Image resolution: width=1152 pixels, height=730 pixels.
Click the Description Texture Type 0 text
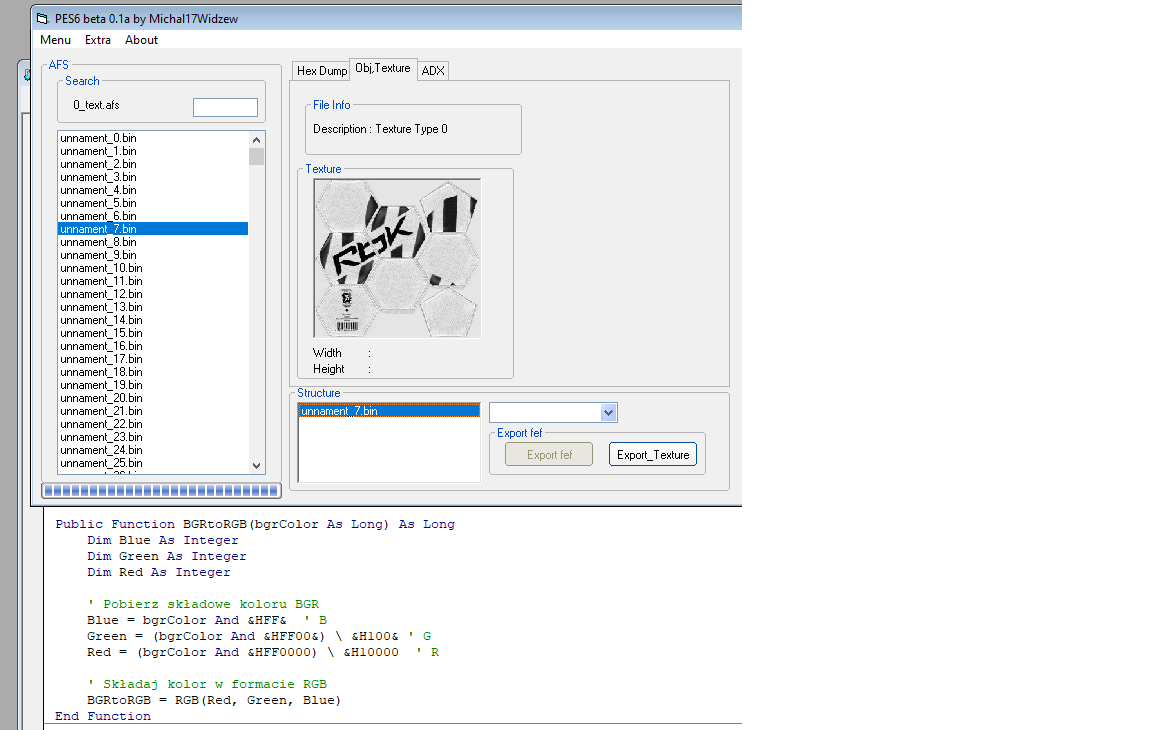(381, 129)
